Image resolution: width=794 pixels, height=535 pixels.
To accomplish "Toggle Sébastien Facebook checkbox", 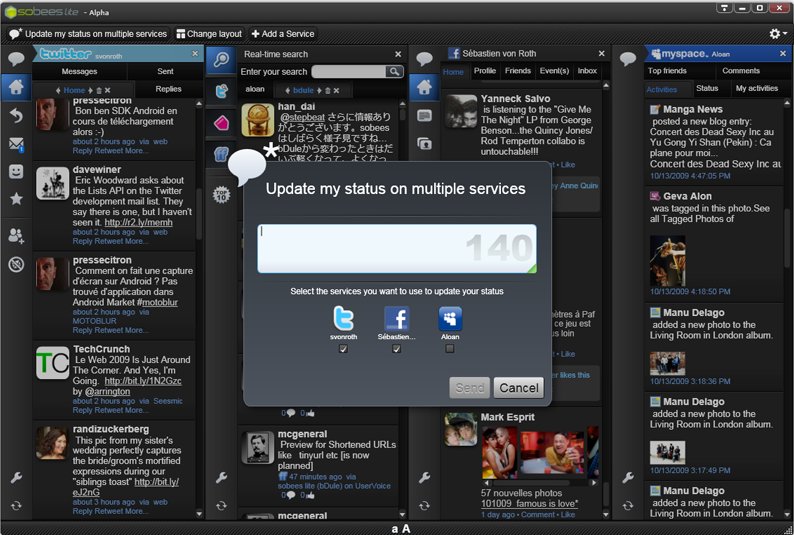I will [x=396, y=349].
